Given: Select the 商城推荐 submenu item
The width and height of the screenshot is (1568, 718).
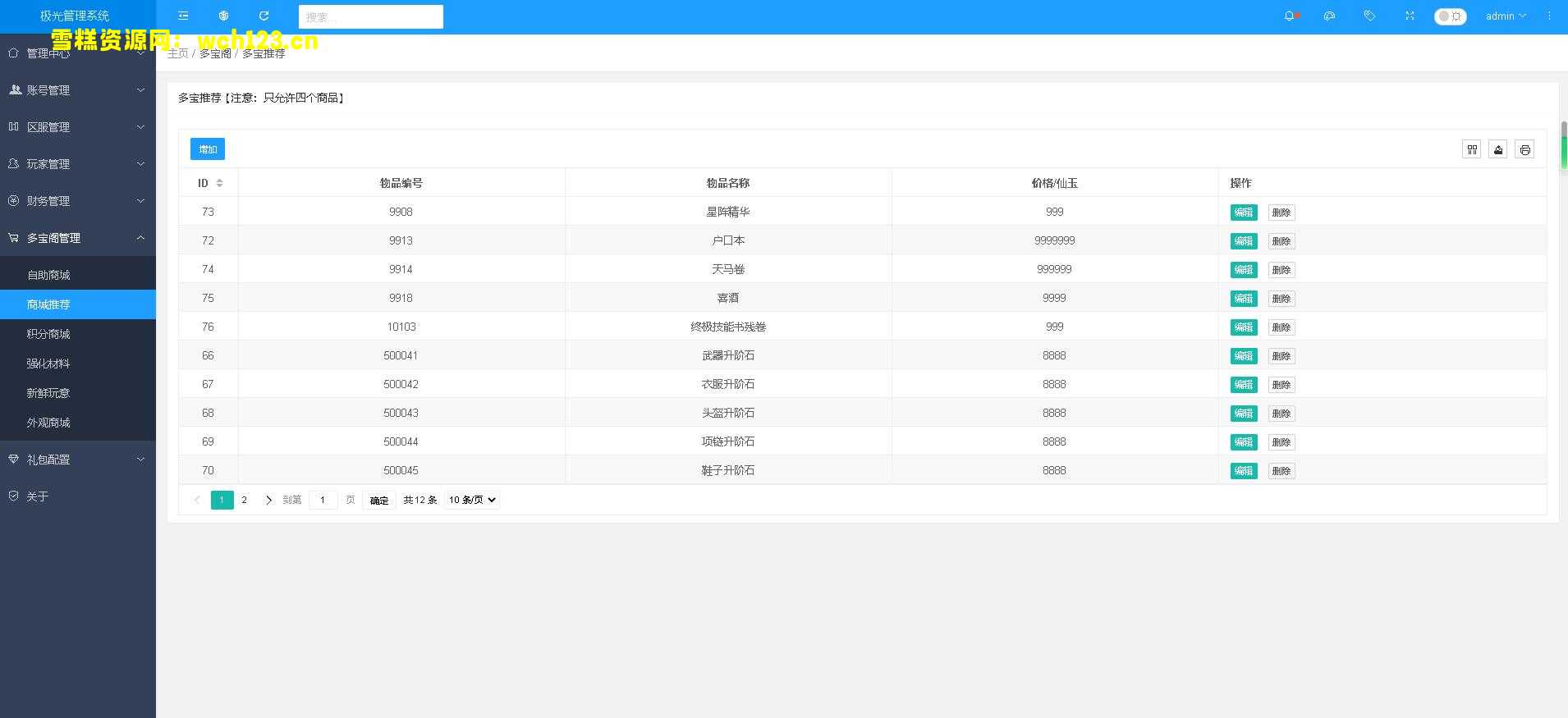Looking at the screenshot, I should (x=78, y=304).
